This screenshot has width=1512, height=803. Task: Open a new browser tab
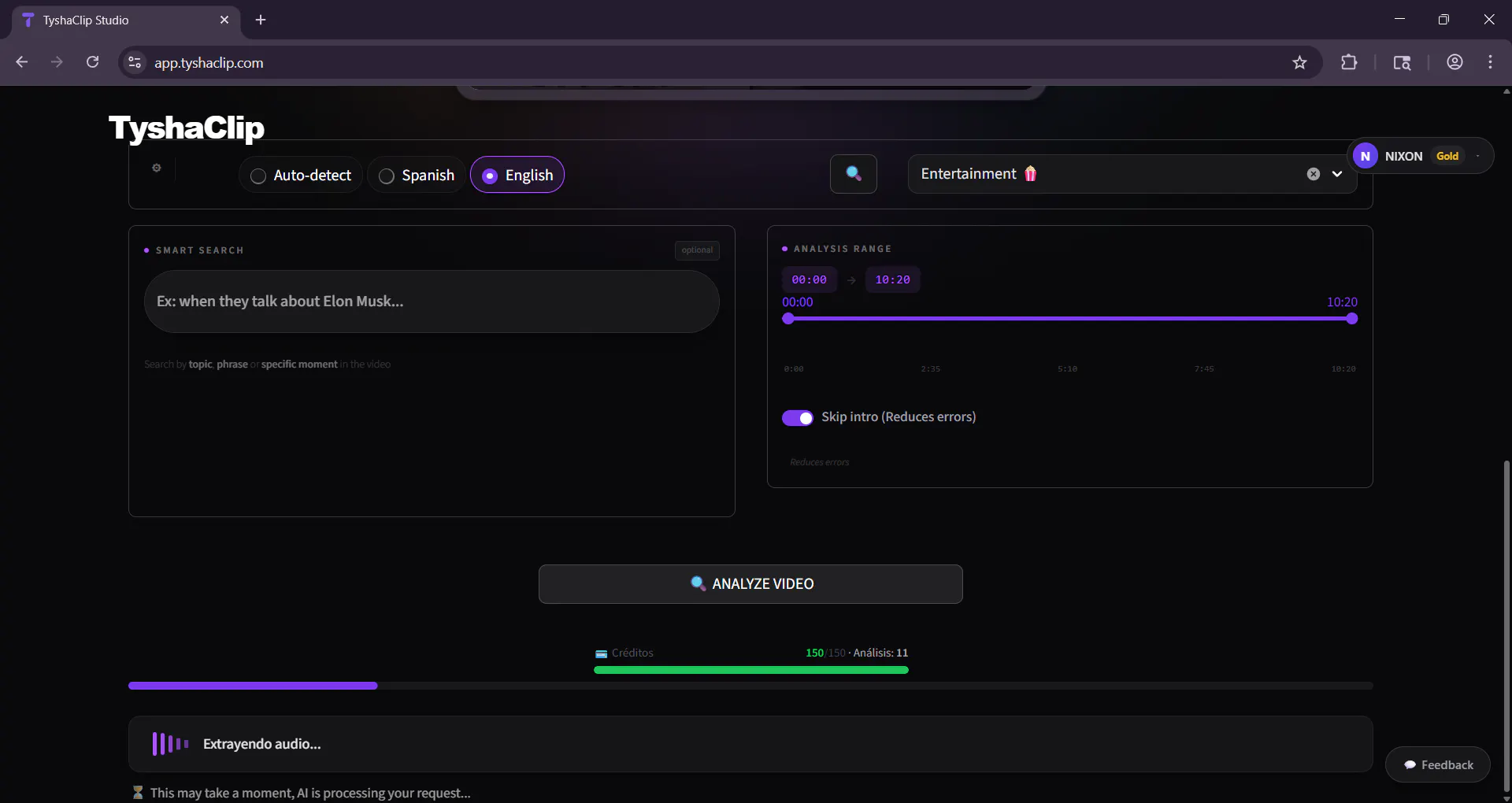tap(261, 20)
